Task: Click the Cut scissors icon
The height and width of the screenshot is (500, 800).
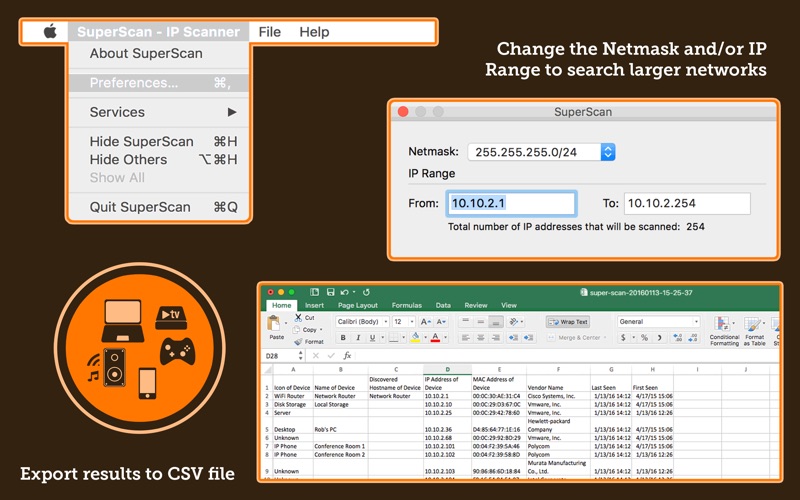Action: point(296,317)
